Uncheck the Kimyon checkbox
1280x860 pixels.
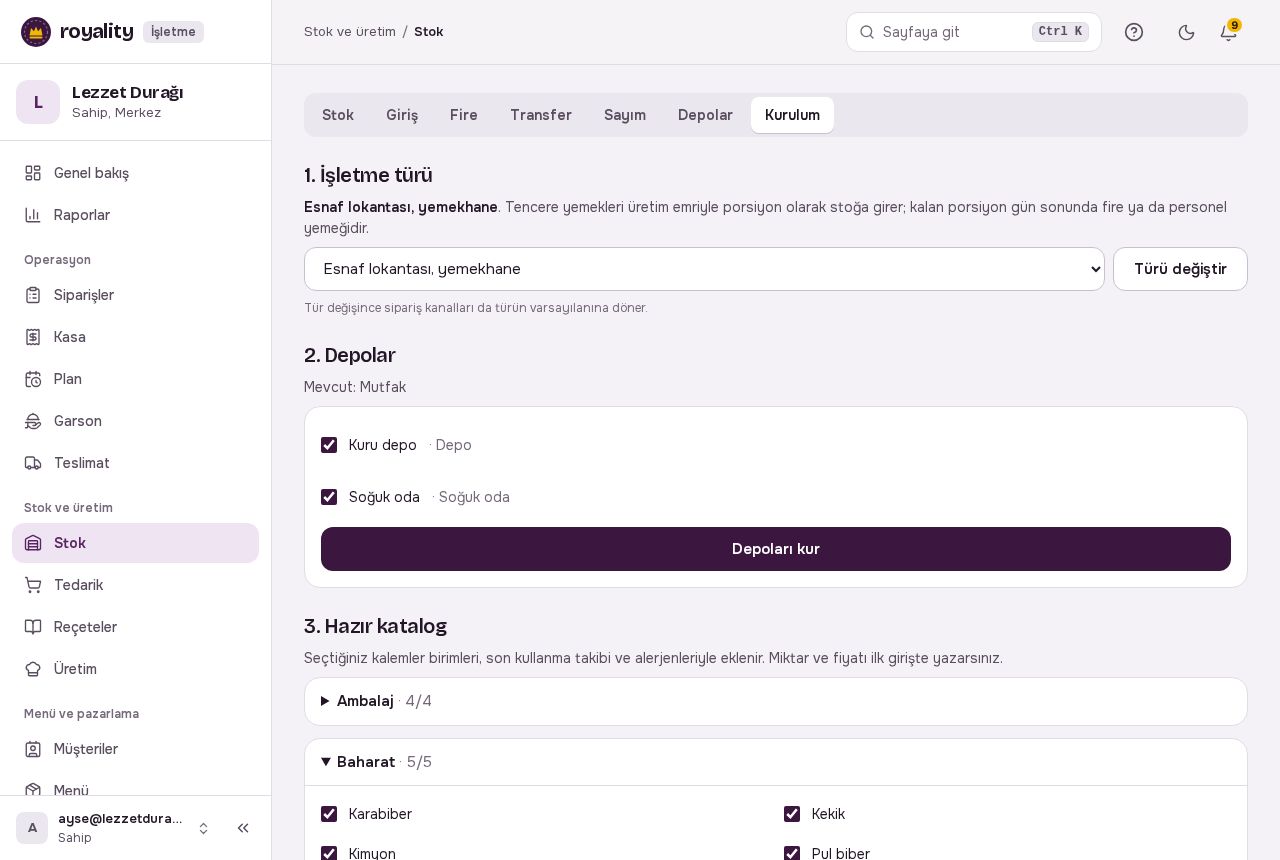(x=329, y=854)
